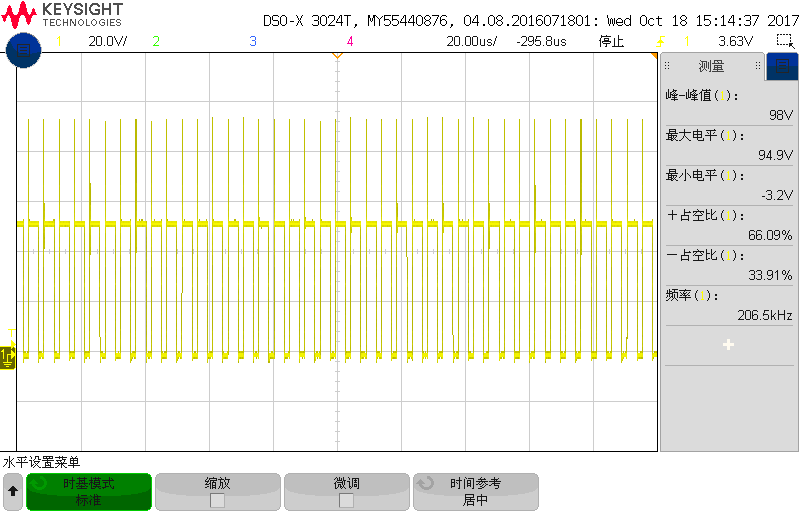The image size is (800, 512).
Task: Select channel 2 indicator
Action: tap(156, 41)
